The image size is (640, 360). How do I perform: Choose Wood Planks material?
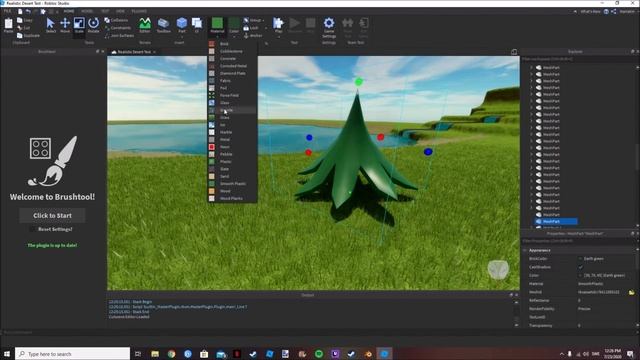pos(233,198)
